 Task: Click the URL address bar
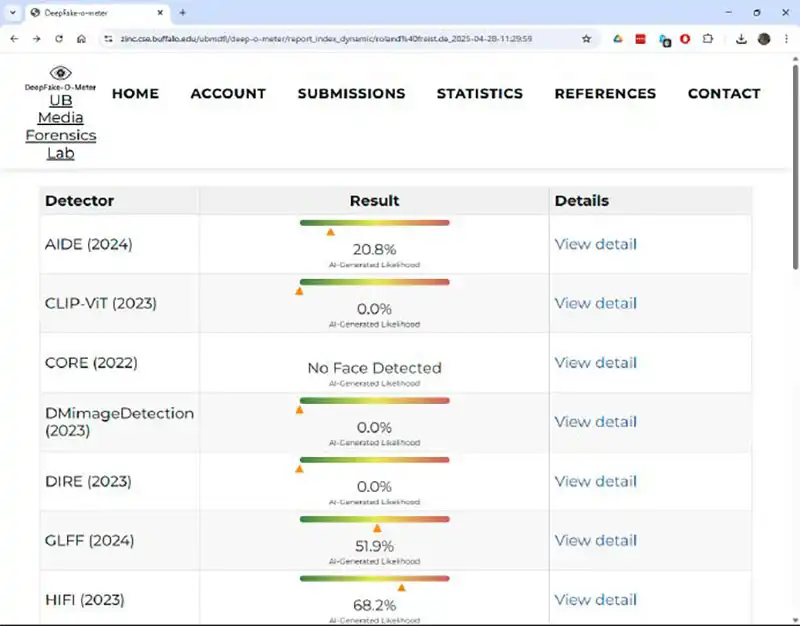340,39
